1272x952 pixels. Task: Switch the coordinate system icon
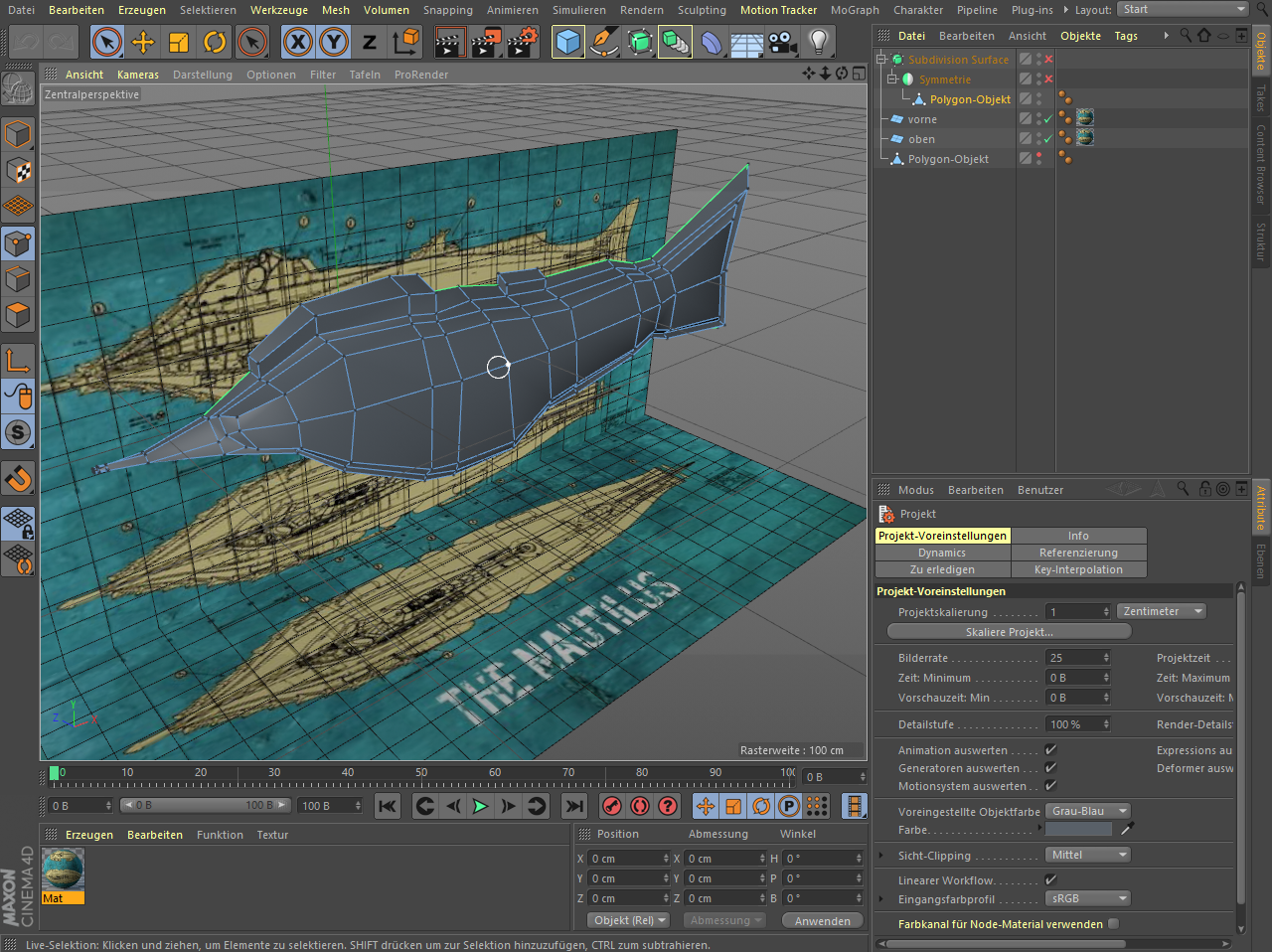[405, 43]
